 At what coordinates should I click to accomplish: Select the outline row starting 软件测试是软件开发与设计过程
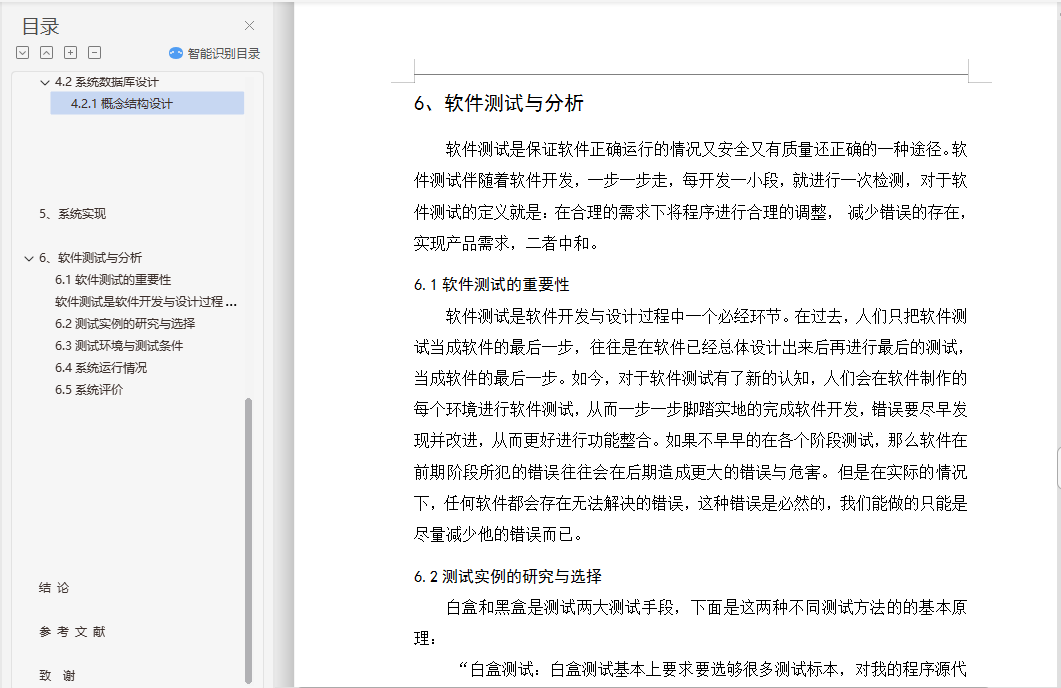[x=145, y=302]
